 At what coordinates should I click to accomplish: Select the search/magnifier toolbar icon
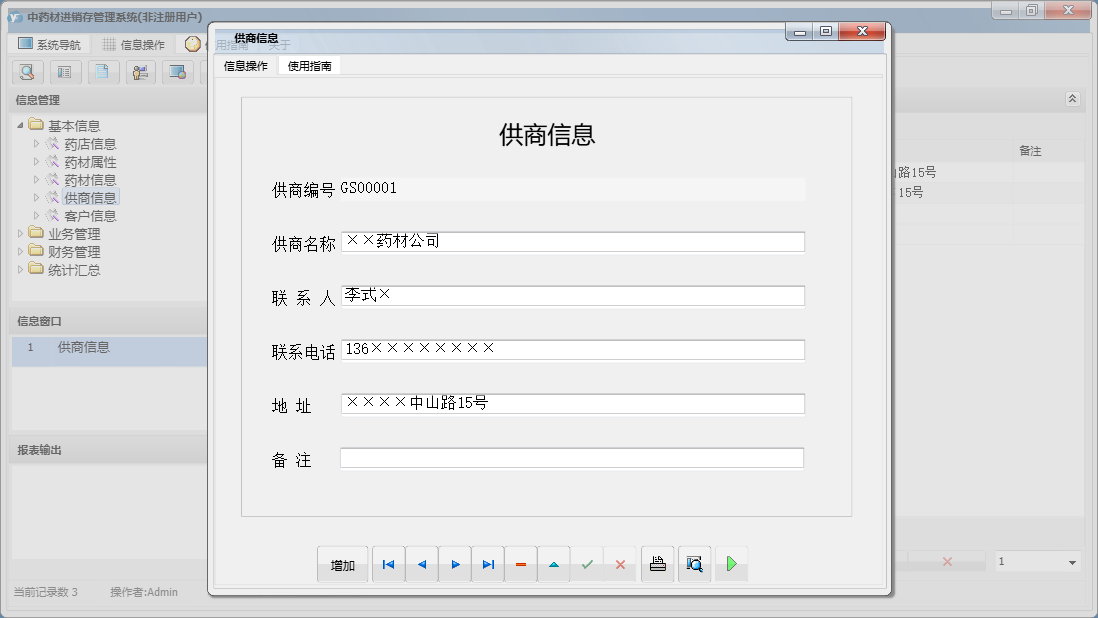click(x=27, y=72)
